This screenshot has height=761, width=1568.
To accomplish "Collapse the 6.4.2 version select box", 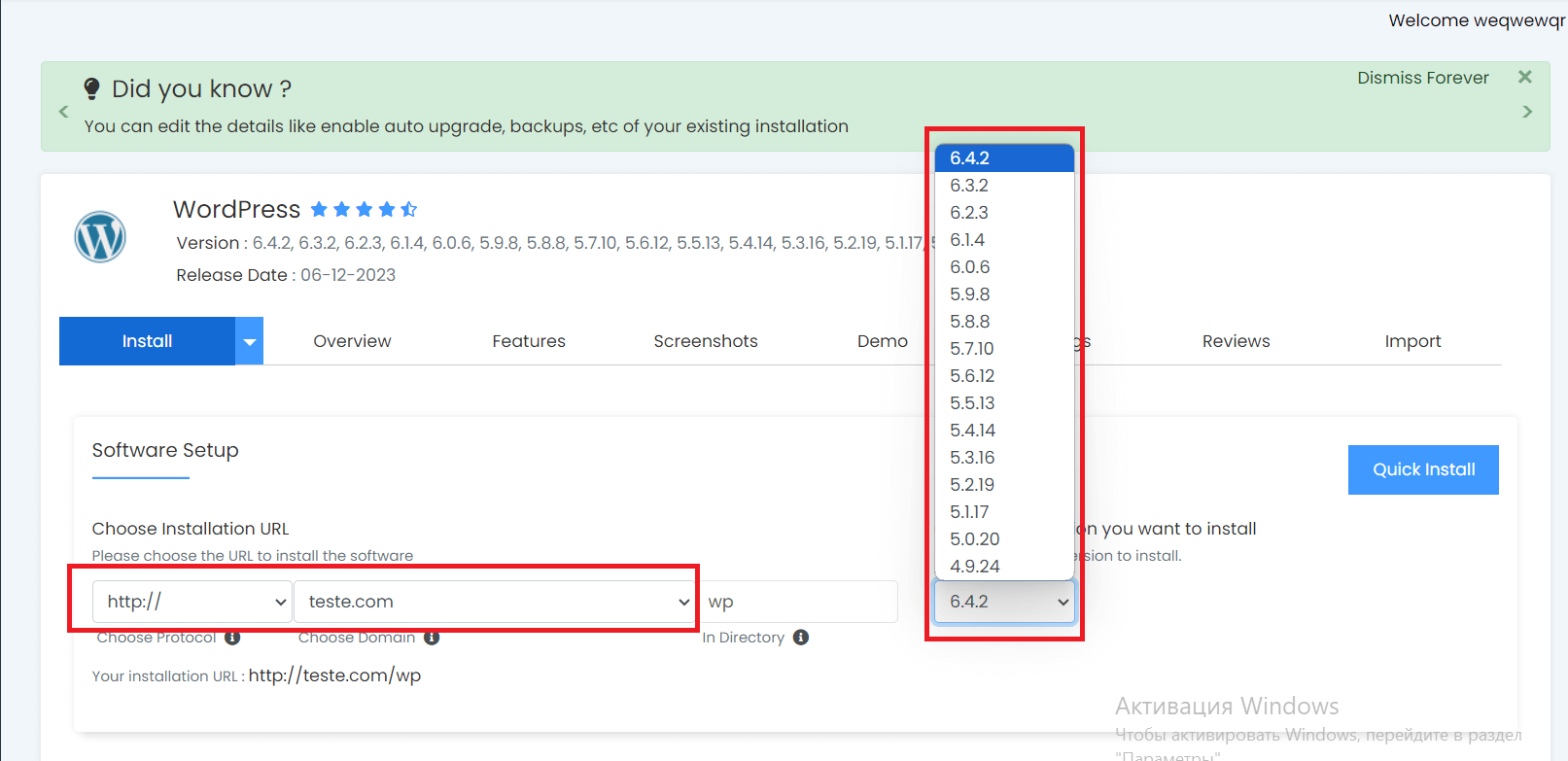I will point(1004,602).
